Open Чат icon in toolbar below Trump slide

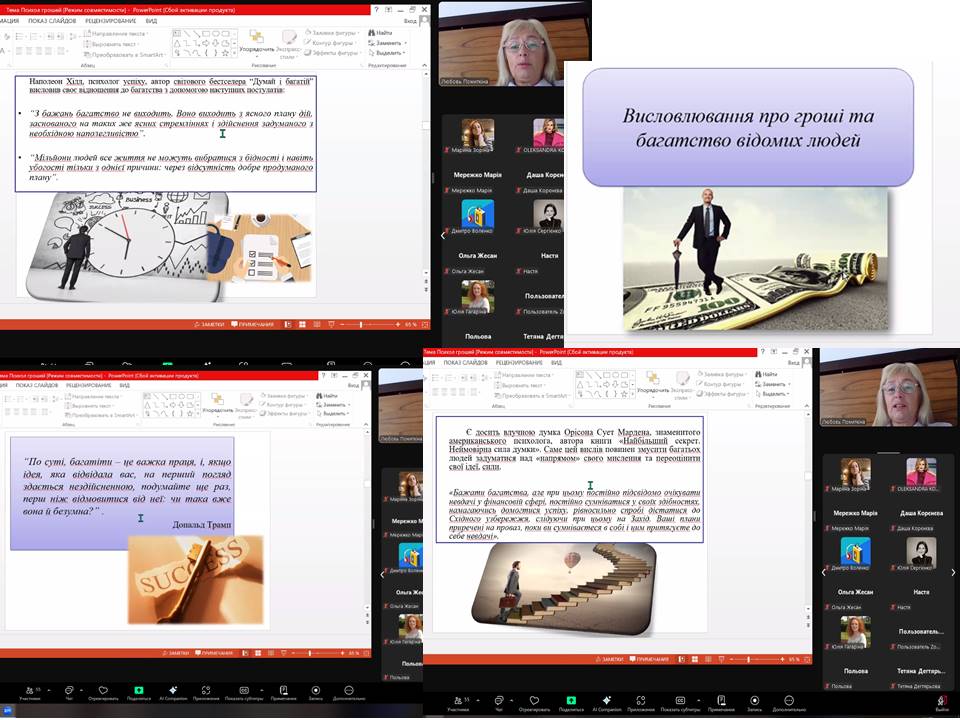(x=69, y=691)
